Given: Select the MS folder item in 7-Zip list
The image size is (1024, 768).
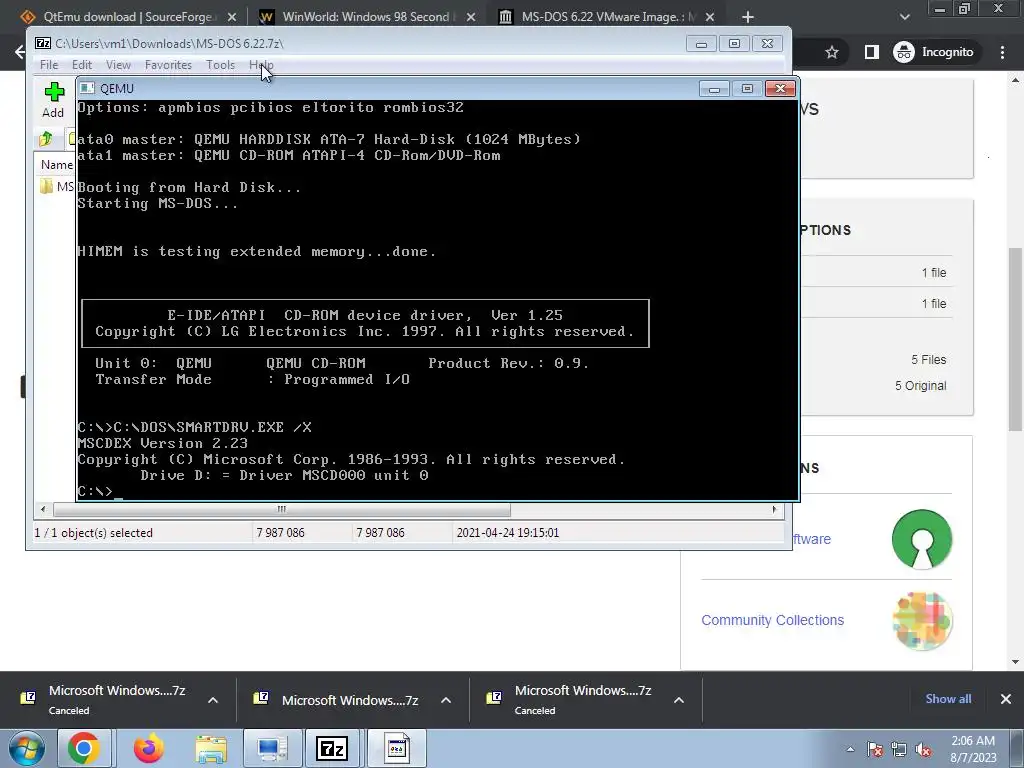Looking at the screenshot, I should pyautogui.click(x=56, y=187).
